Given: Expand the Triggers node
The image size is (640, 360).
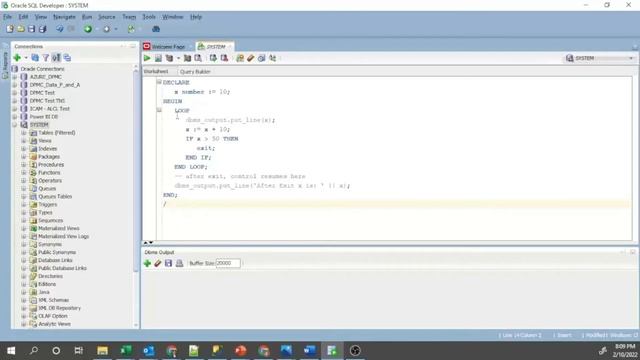Looking at the screenshot, I should pos(24,204).
